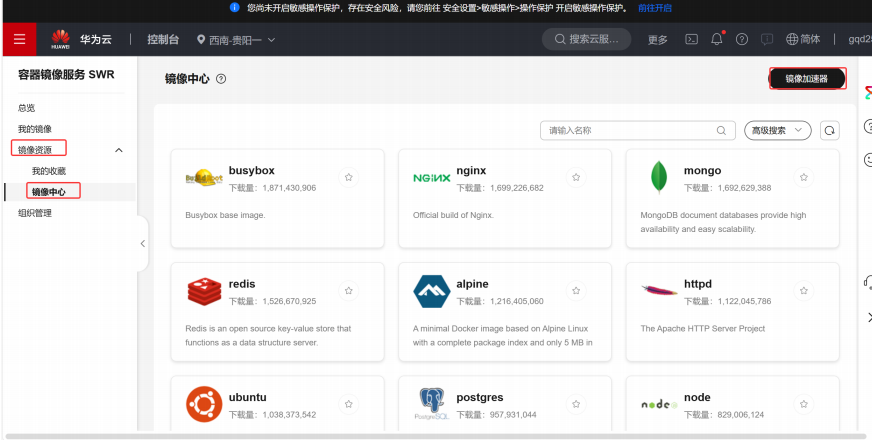The width and height of the screenshot is (872, 440).
Task: Click 'The Apache HTTP Server Project' text
Action: click(703, 329)
